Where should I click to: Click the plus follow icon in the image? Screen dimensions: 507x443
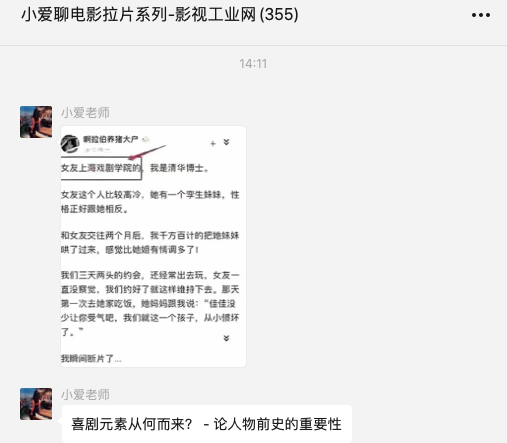coord(213,144)
